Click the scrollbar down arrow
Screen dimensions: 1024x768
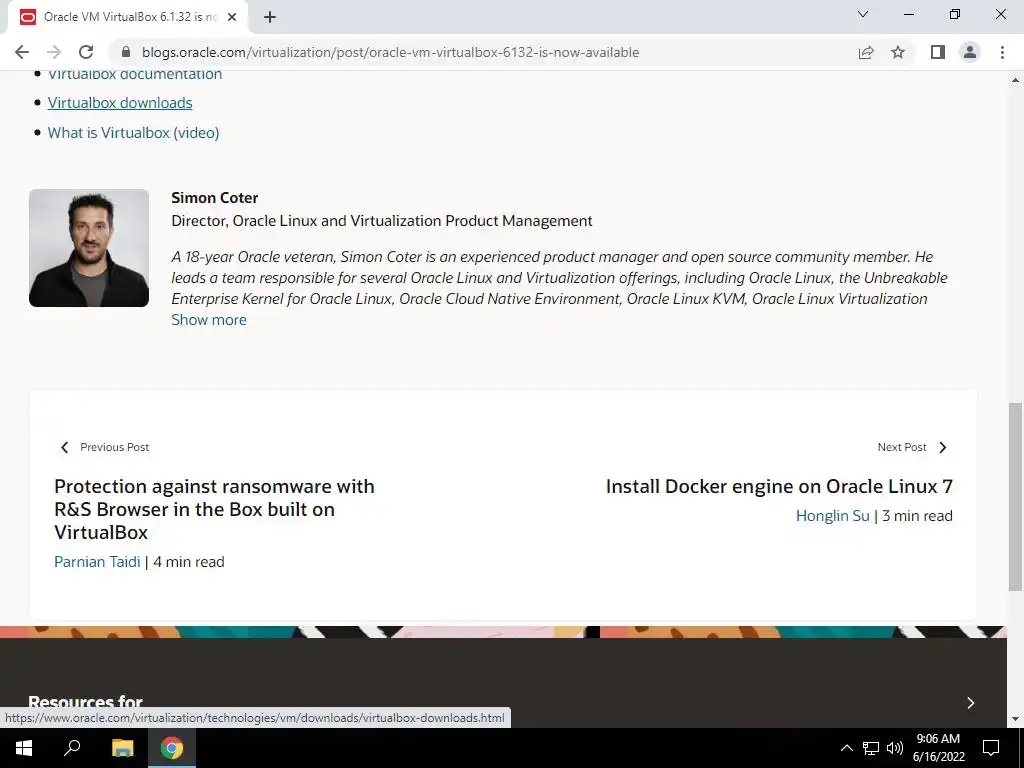click(x=1016, y=719)
